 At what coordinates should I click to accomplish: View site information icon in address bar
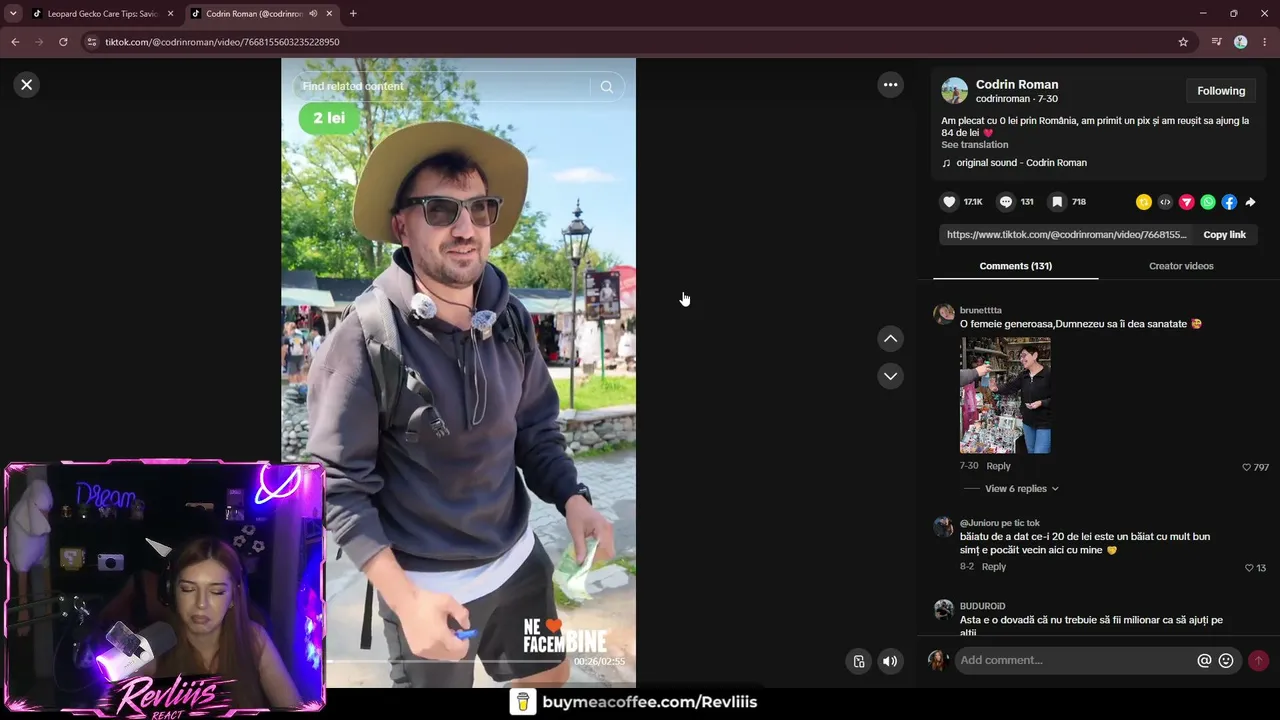pyautogui.click(x=92, y=42)
